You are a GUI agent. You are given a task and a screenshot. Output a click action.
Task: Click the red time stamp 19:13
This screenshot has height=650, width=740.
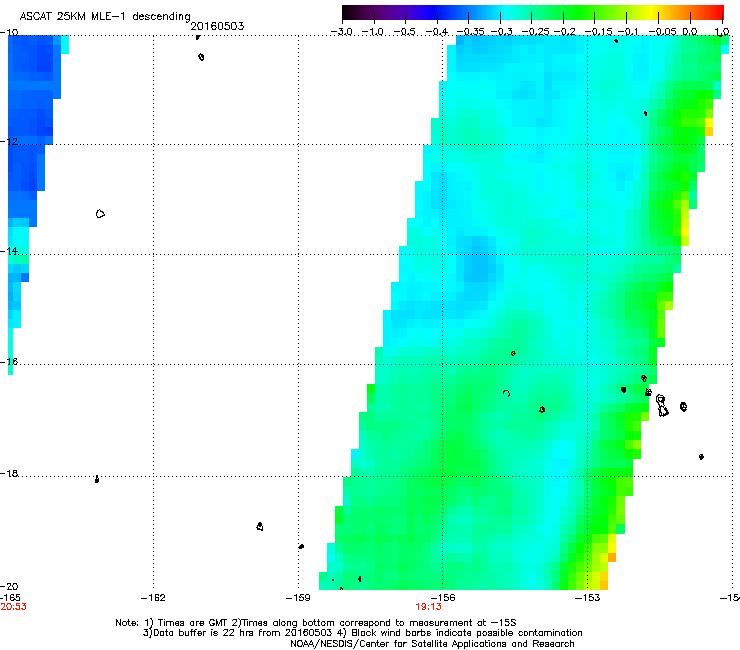(x=429, y=607)
